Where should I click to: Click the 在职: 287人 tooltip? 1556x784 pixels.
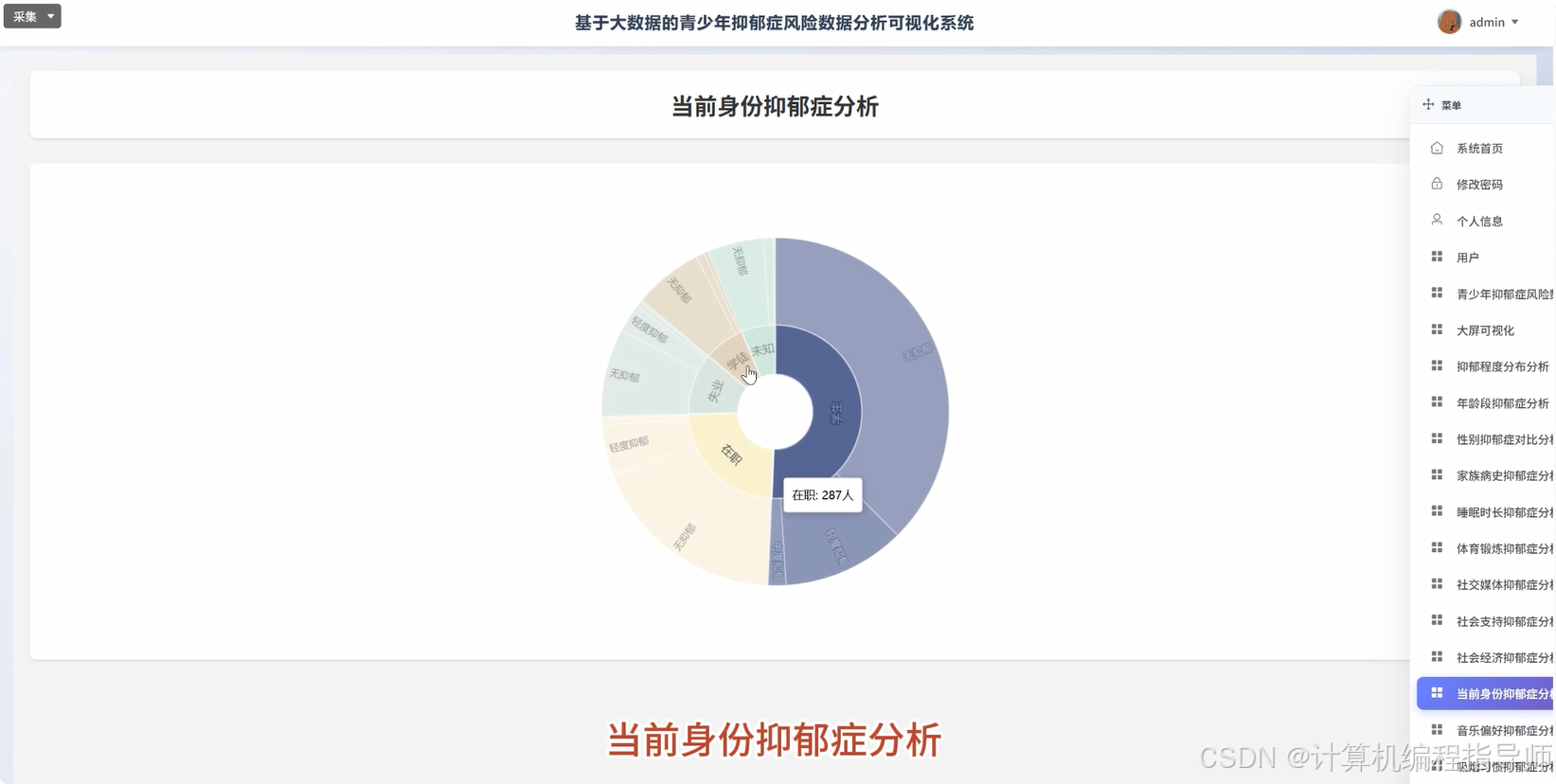[822, 494]
